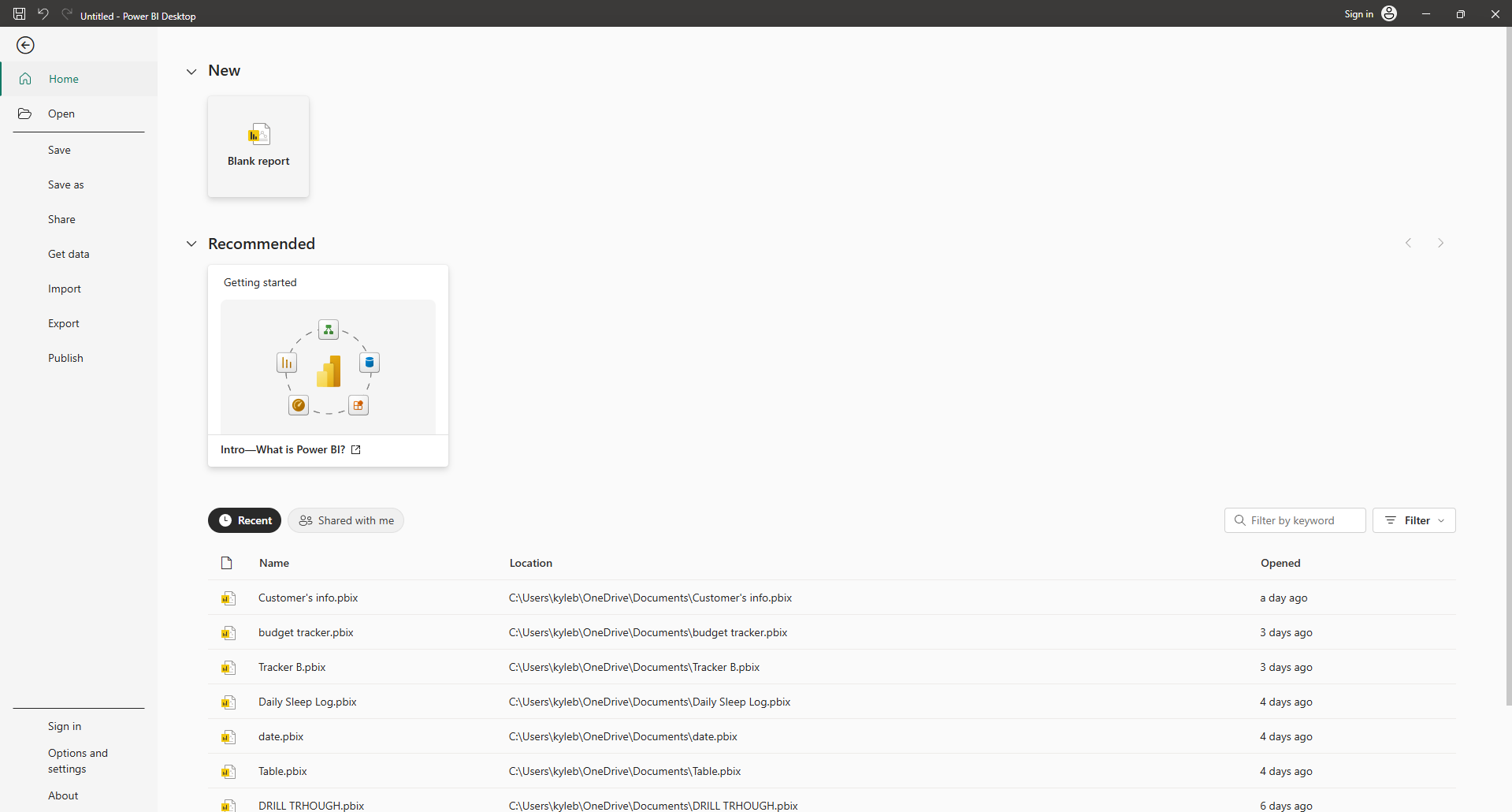The image size is (1512, 812).
Task: Switch to the Recent tab
Action: (x=244, y=520)
